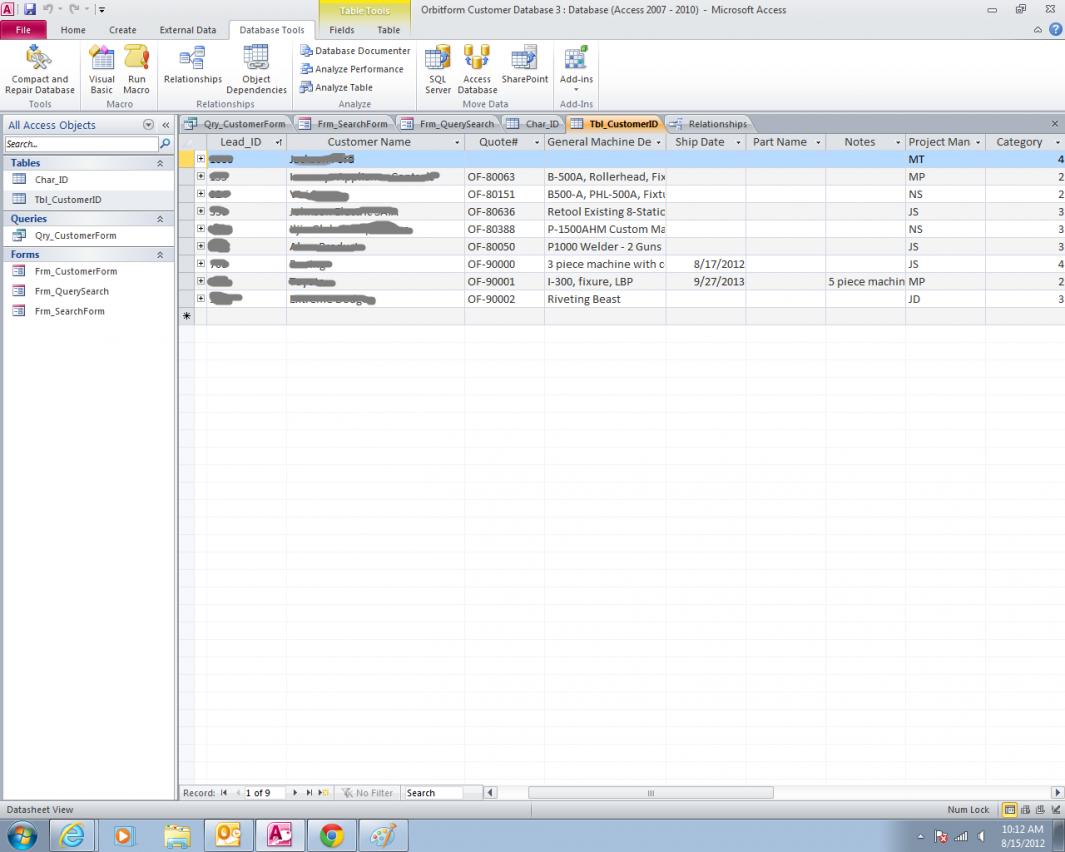Screen dimensions: 1065x852
Task: Run Compact and Repair Database
Action: (x=39, y=69)
